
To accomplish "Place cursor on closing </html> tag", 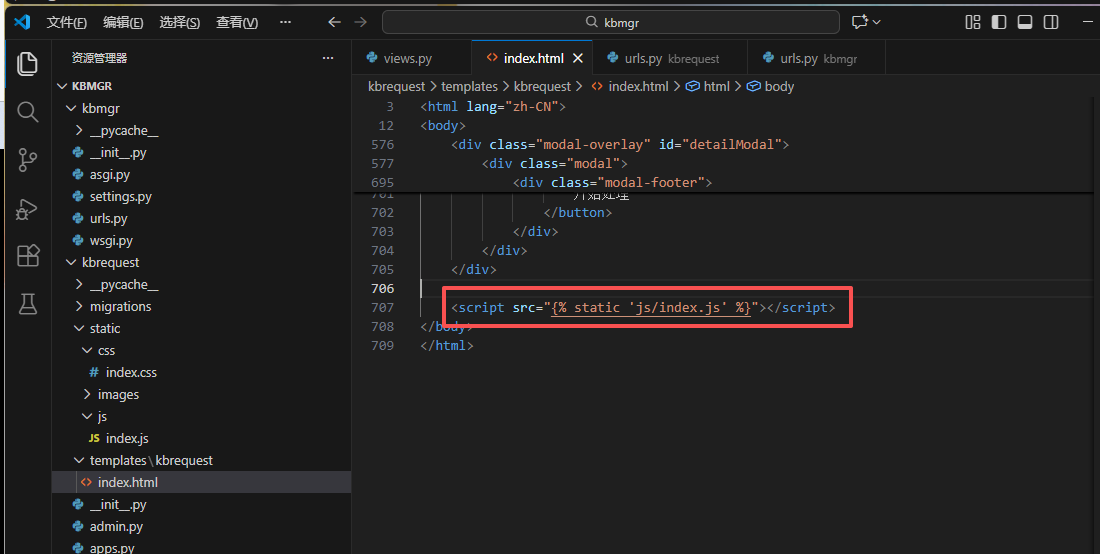I will [x=447, y=345].
